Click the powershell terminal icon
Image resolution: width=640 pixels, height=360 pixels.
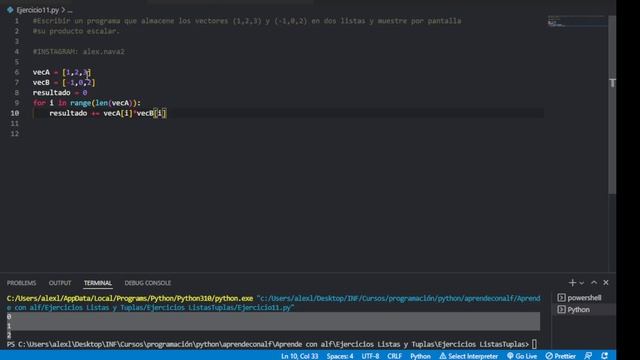point(562,298)
